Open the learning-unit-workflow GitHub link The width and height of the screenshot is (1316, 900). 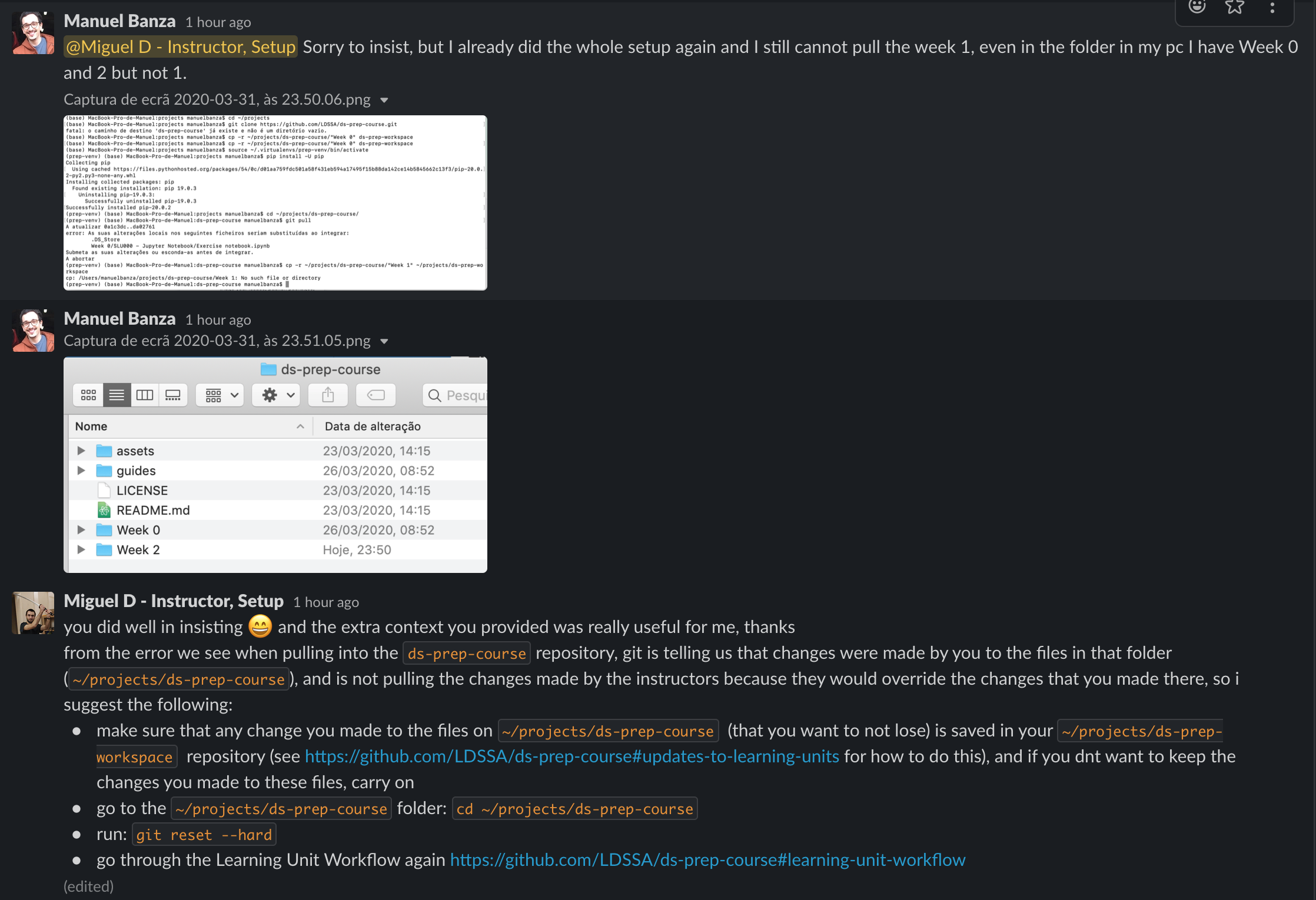(708, 860)
